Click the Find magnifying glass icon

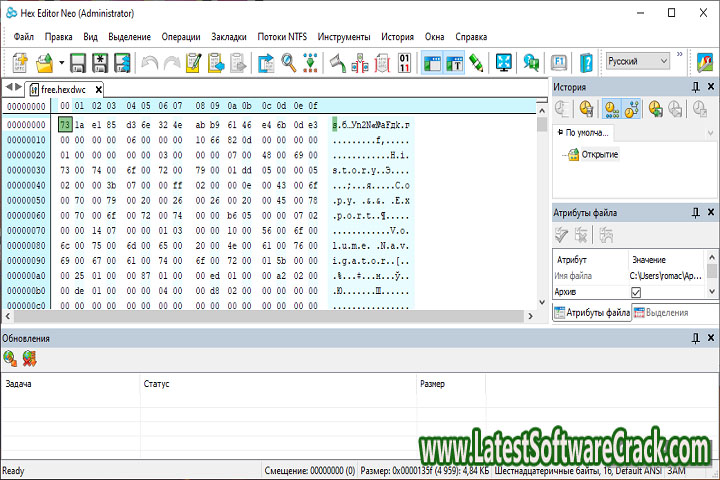(288, 62)
